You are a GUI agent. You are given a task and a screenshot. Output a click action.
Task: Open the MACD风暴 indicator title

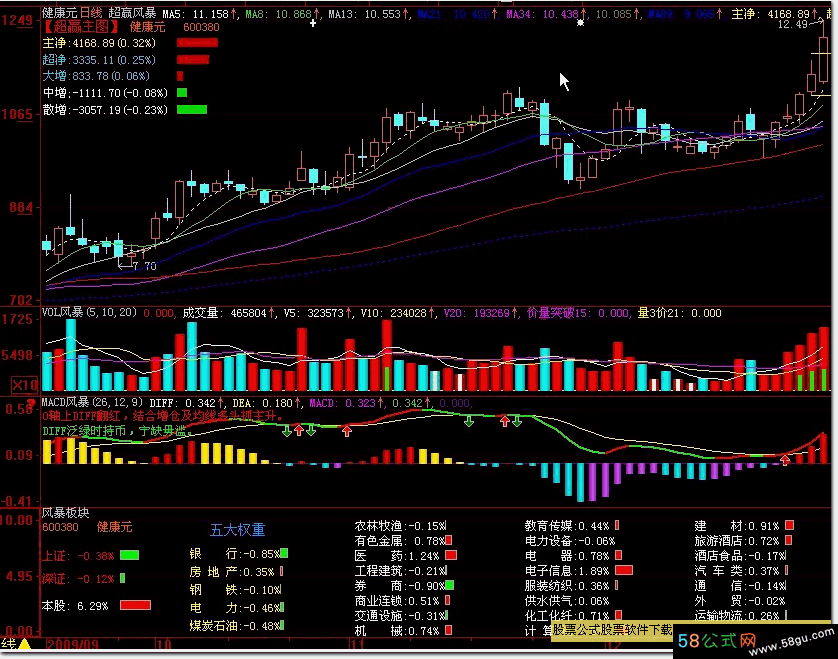click(x=66, y=402)
